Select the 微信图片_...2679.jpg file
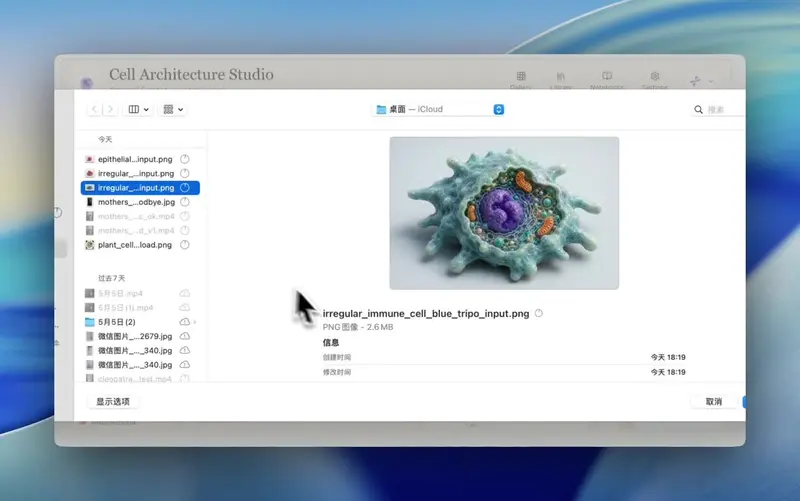This screenshot has height=501, width=800. (140, 336)
